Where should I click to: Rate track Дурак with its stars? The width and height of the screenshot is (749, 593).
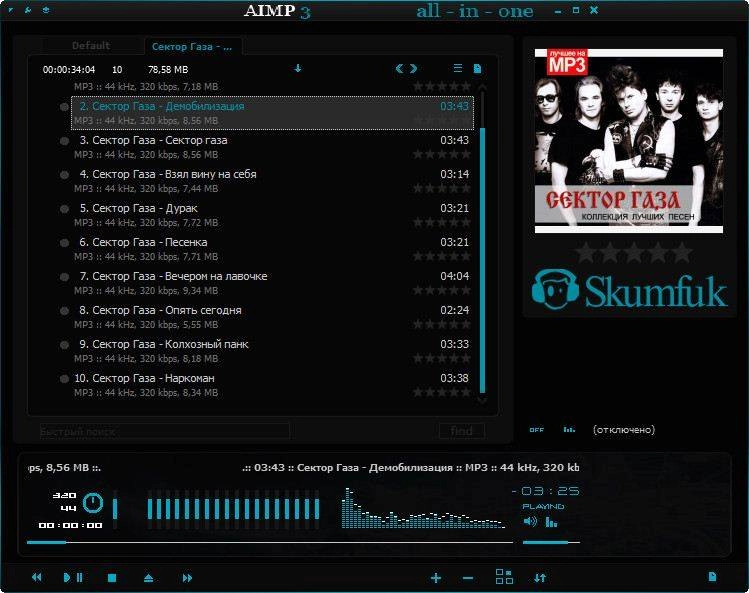tap(442, 222)
